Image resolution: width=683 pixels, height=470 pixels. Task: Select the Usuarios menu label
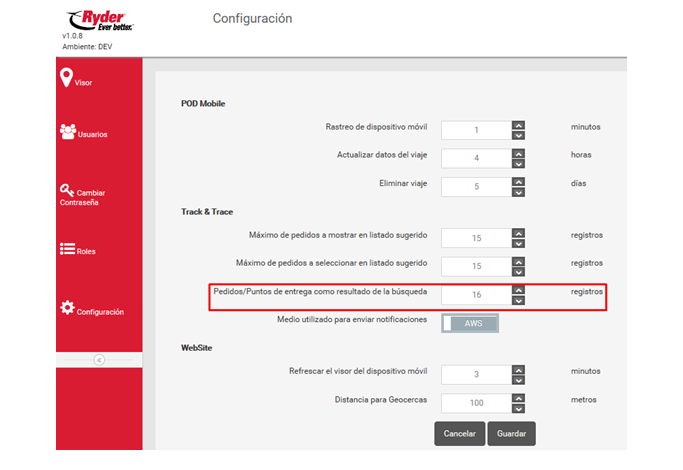[92, 135]
